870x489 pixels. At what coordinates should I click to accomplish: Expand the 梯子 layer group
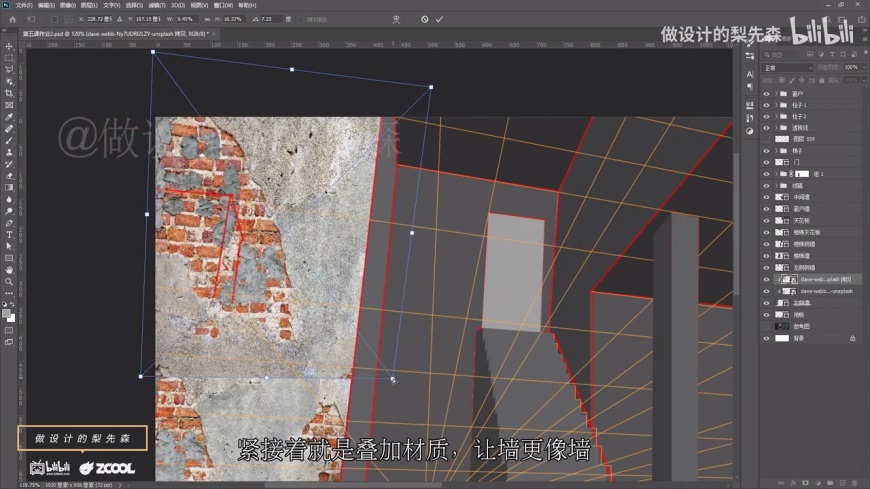pyautogui.click(x=776, y=150)
